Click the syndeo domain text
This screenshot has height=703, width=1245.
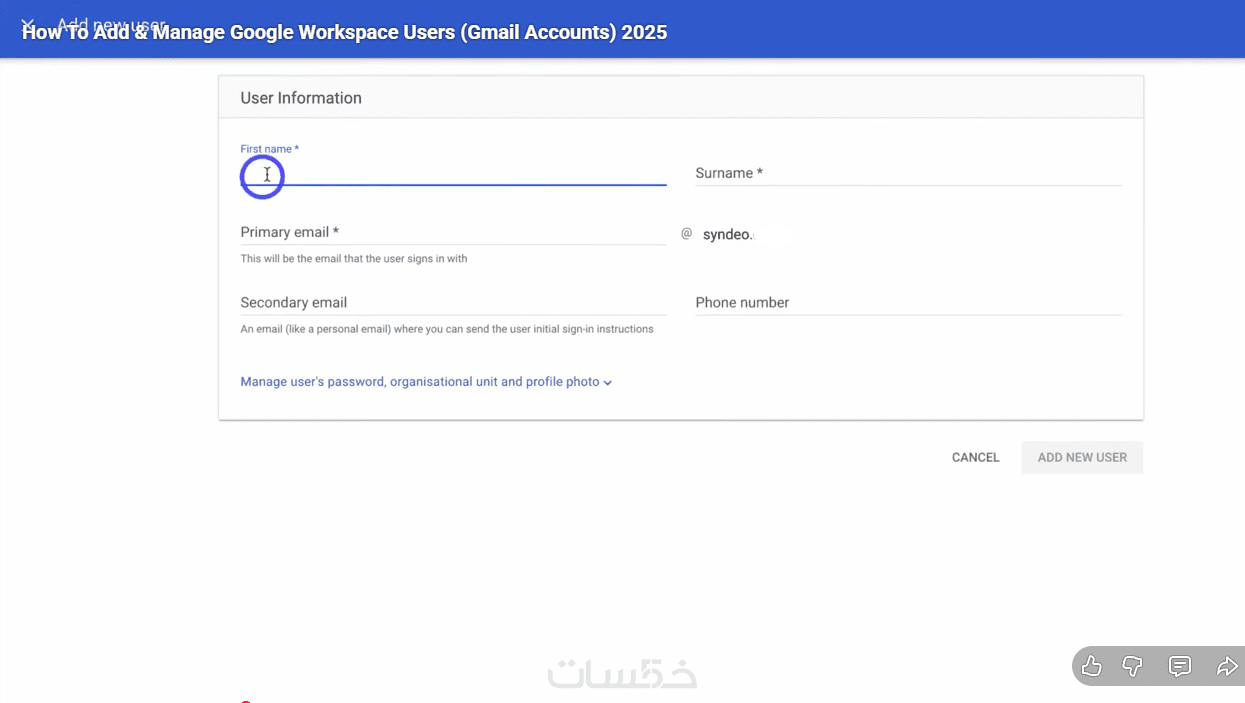[727, 234]
